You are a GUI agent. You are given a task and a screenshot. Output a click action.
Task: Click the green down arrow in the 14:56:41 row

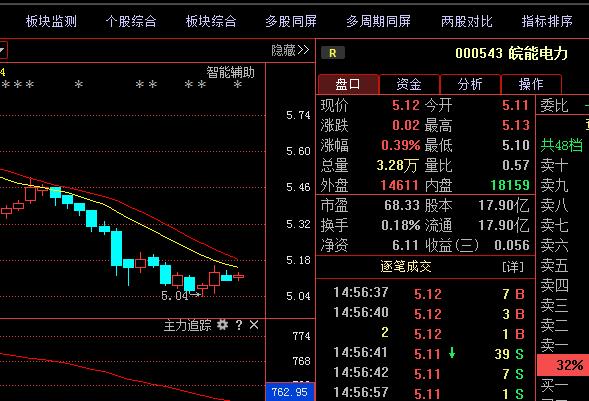(452, 353)
